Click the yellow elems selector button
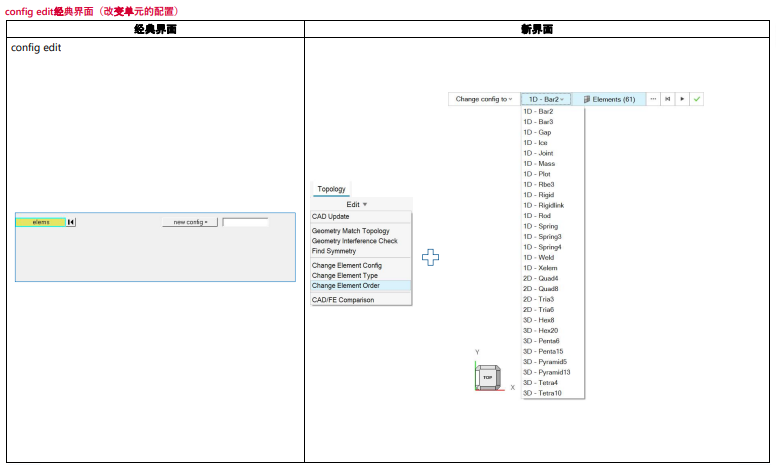Viewport: 776px width, 465px height. pyautogui.click(x=41, y=222)
